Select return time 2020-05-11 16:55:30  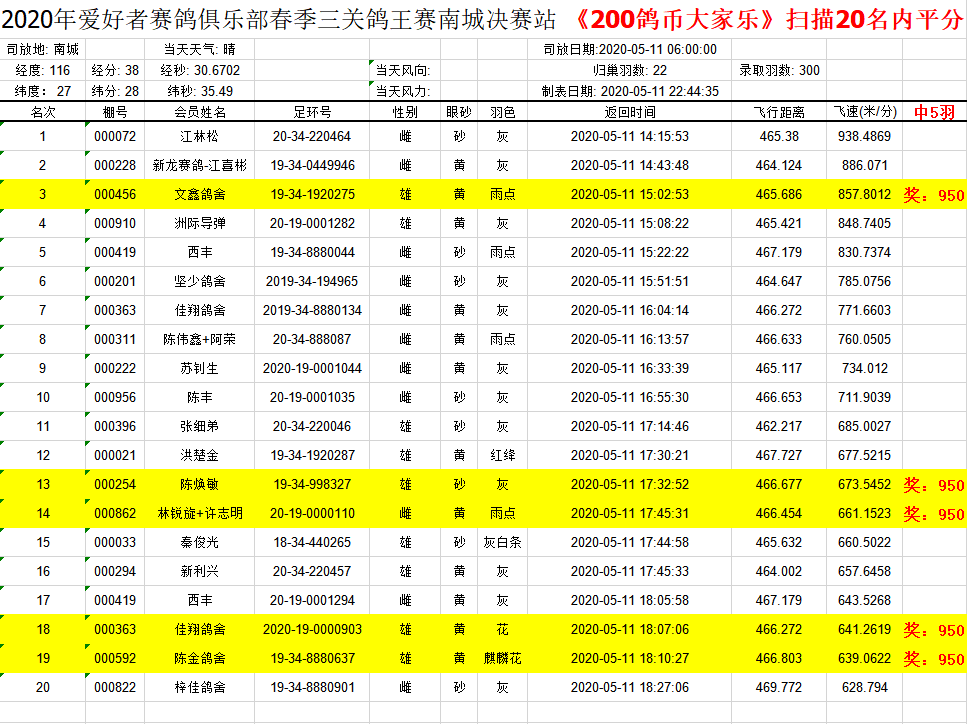[x=630, y=397]
